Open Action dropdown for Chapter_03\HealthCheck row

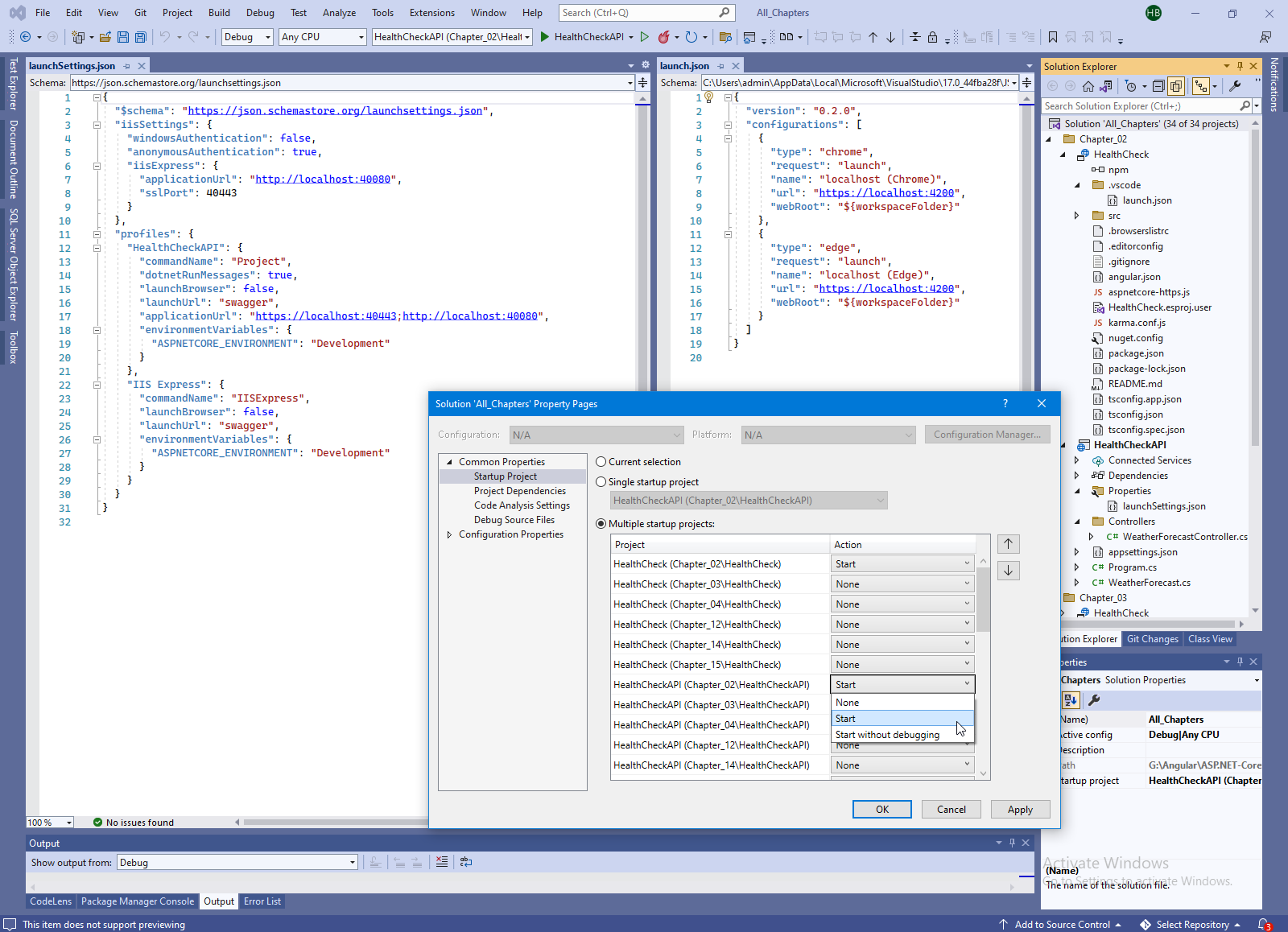(x=902, y=584)
